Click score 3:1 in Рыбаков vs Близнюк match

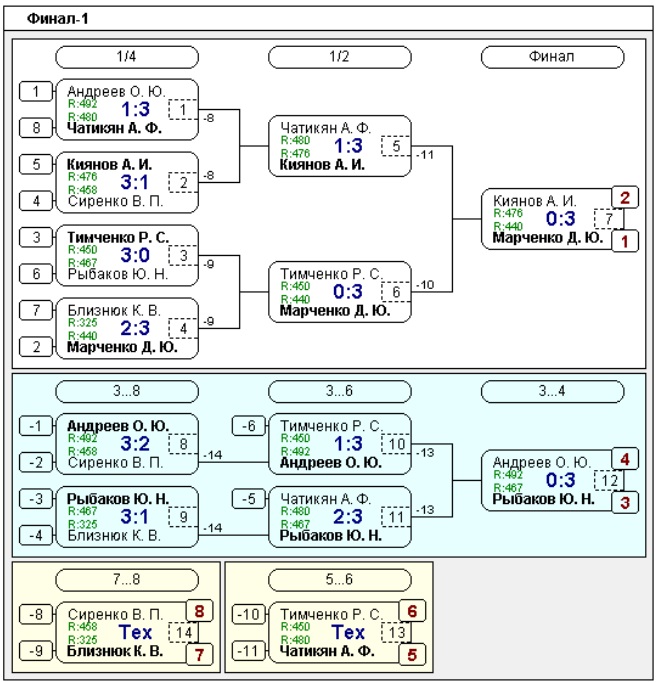[x=135, y=517]
